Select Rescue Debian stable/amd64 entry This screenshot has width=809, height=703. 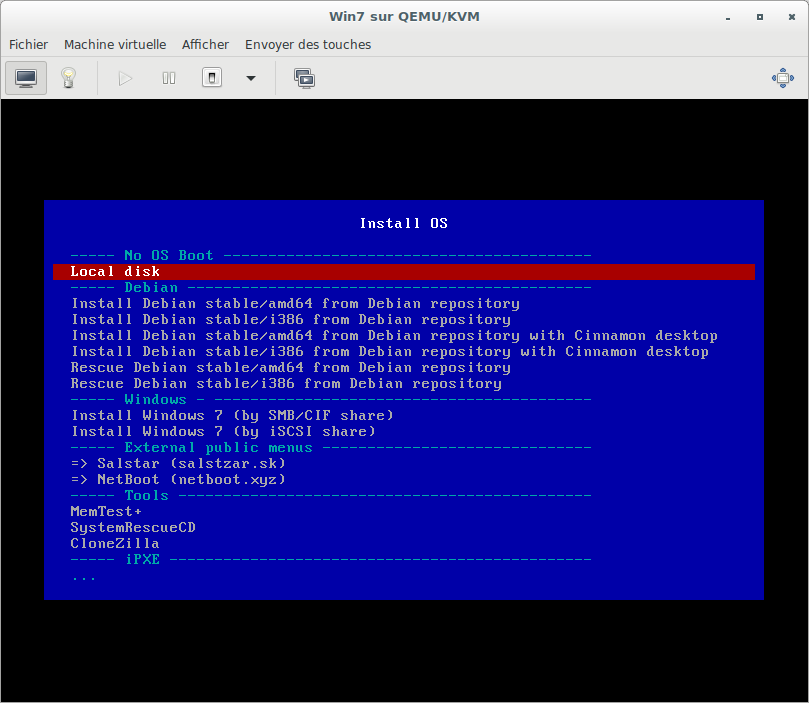(x=291, y=368)
